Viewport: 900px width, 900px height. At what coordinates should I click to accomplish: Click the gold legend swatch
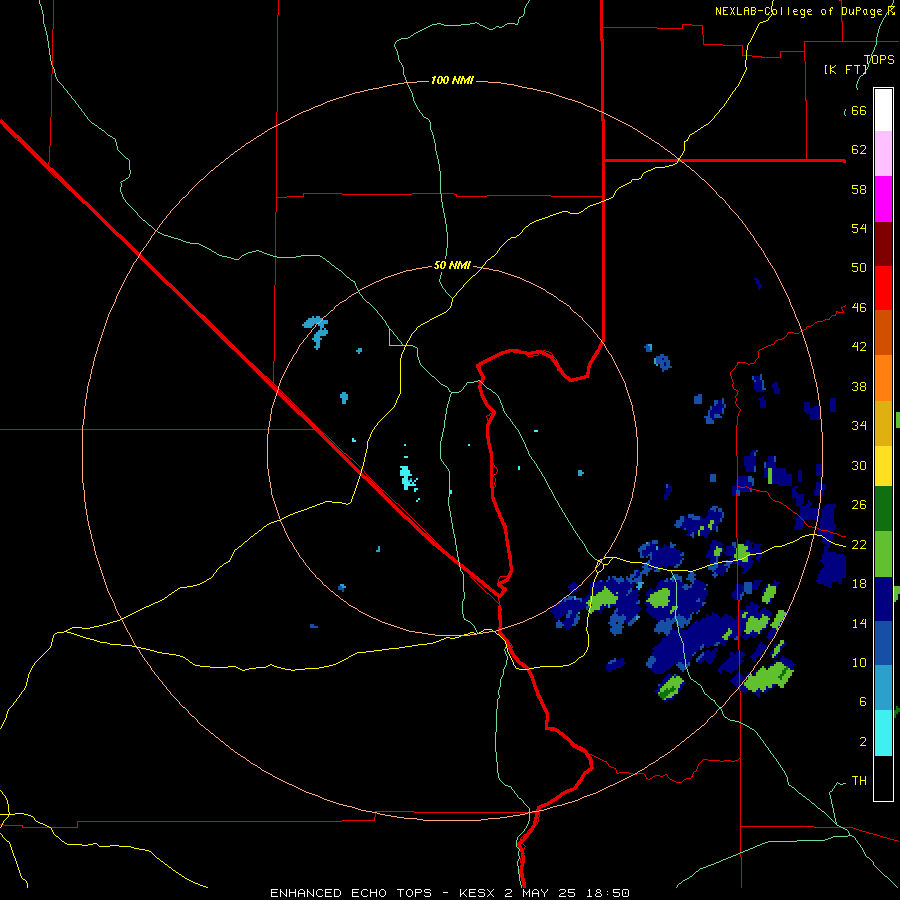(883, 423)
